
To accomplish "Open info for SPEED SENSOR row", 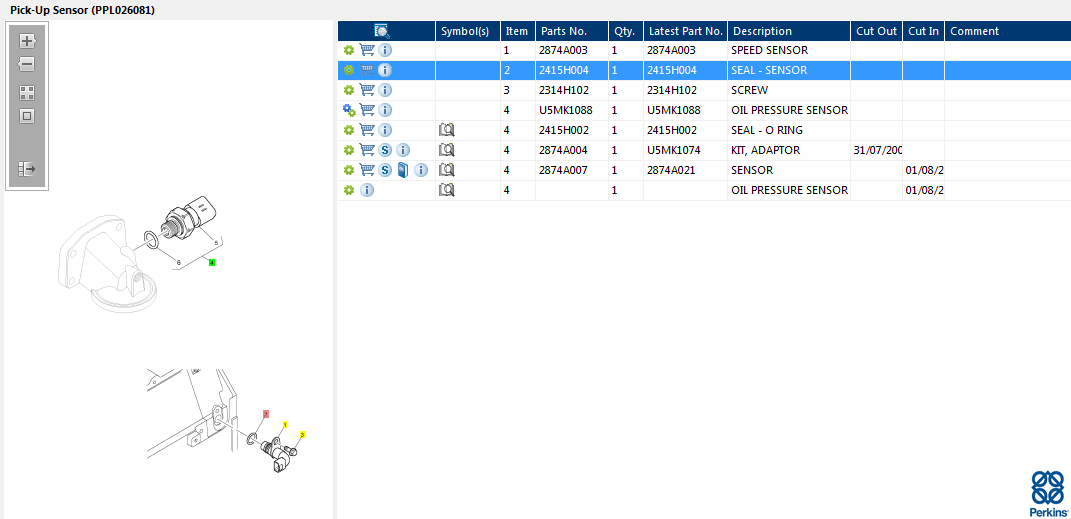I will (385, 51).
